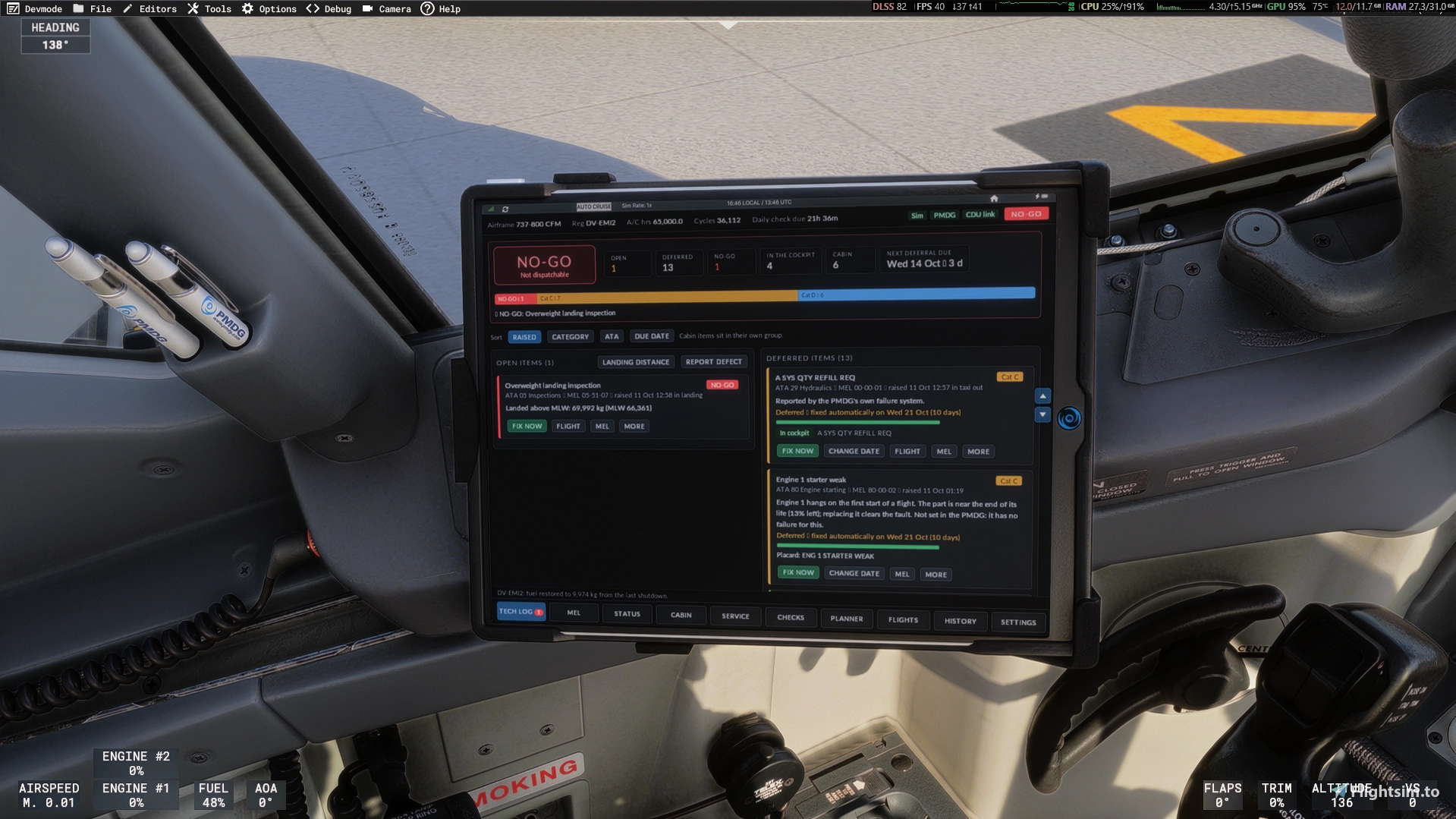Screen dimensions: 1456x819
Task: Click the IN THE COCKPIT count tile
Action: click(x=791, y=261)
